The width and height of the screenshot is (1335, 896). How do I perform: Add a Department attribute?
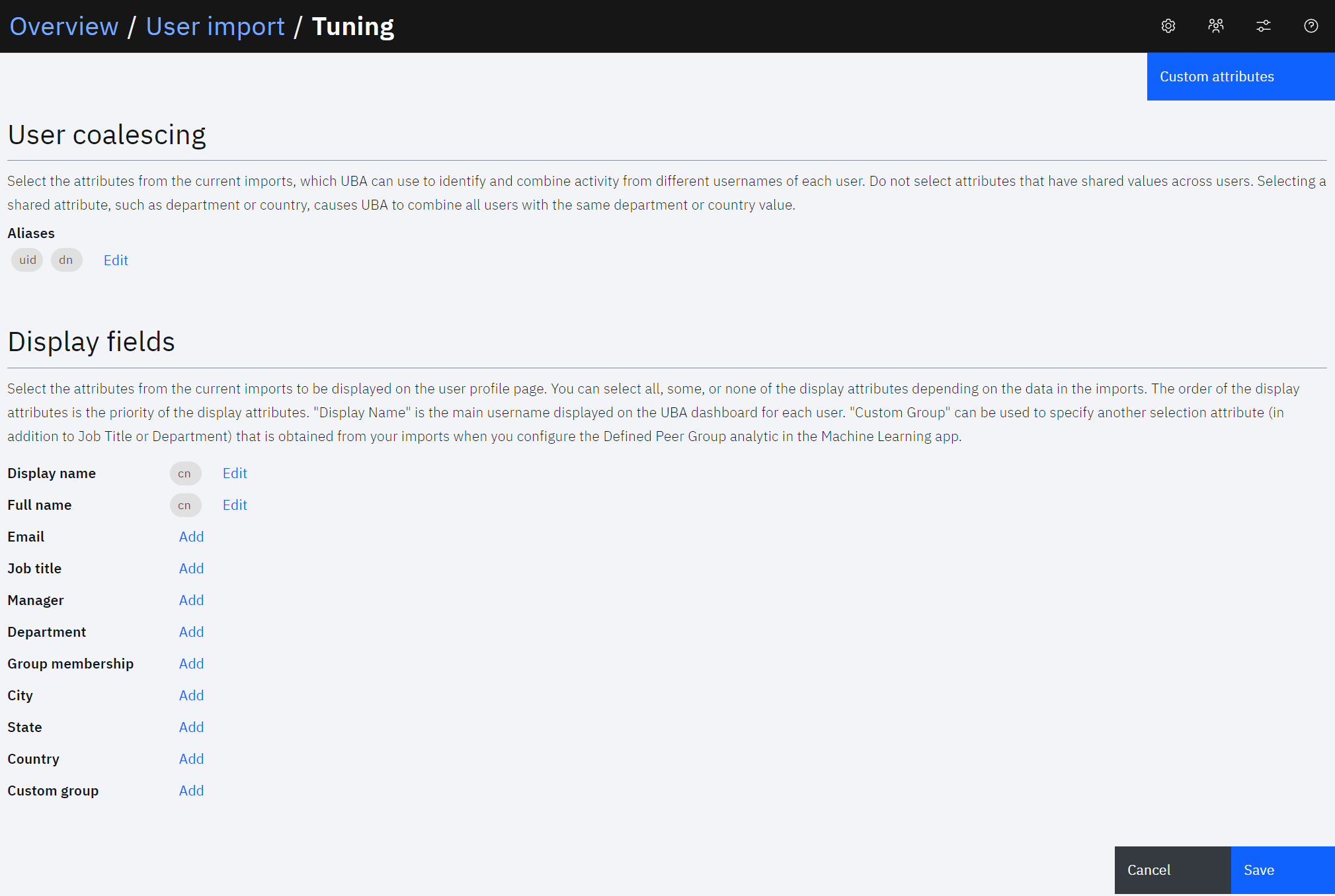(191, 632)
